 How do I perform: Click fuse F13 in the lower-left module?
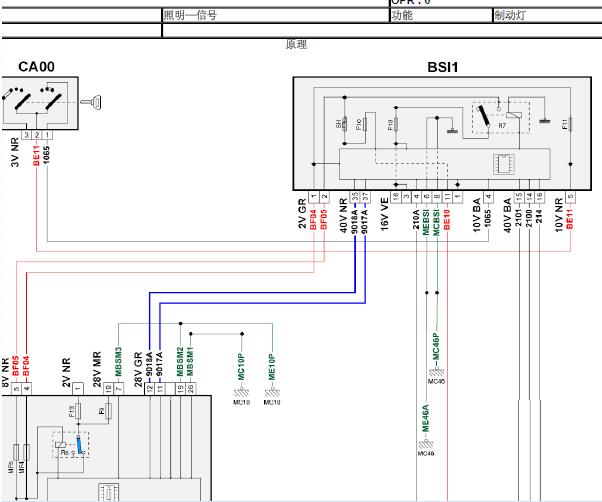pyautogui.click(x=78, y=411)
